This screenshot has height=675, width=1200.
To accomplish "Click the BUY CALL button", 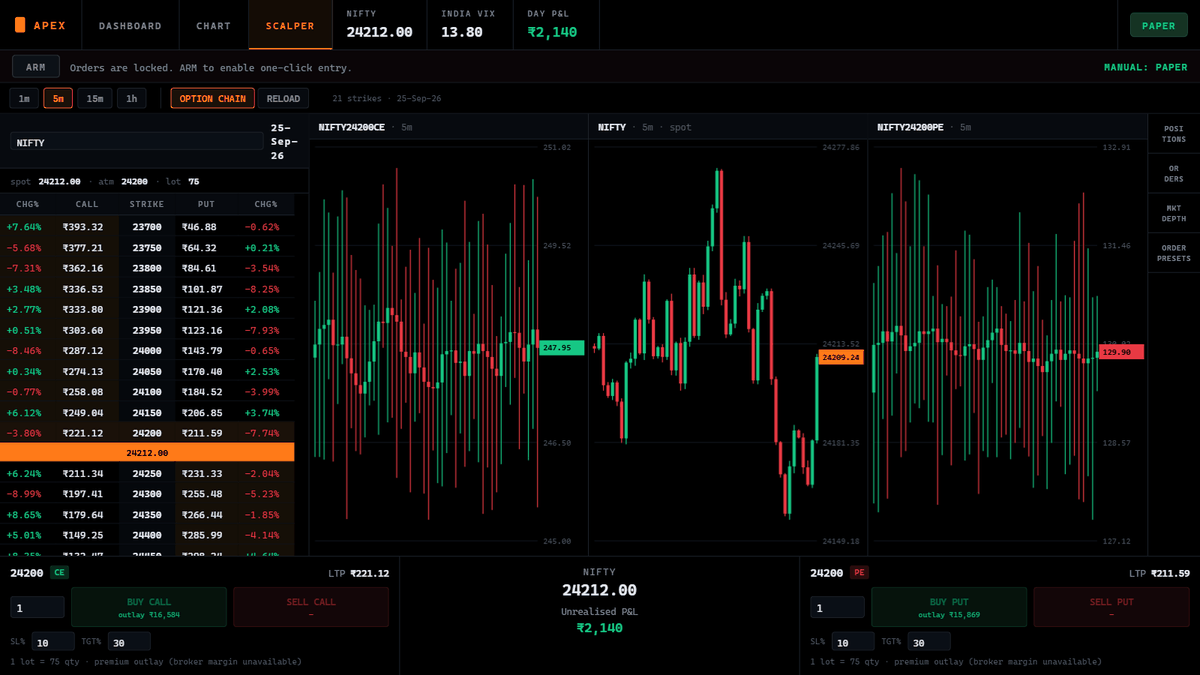I will point(149,607).
